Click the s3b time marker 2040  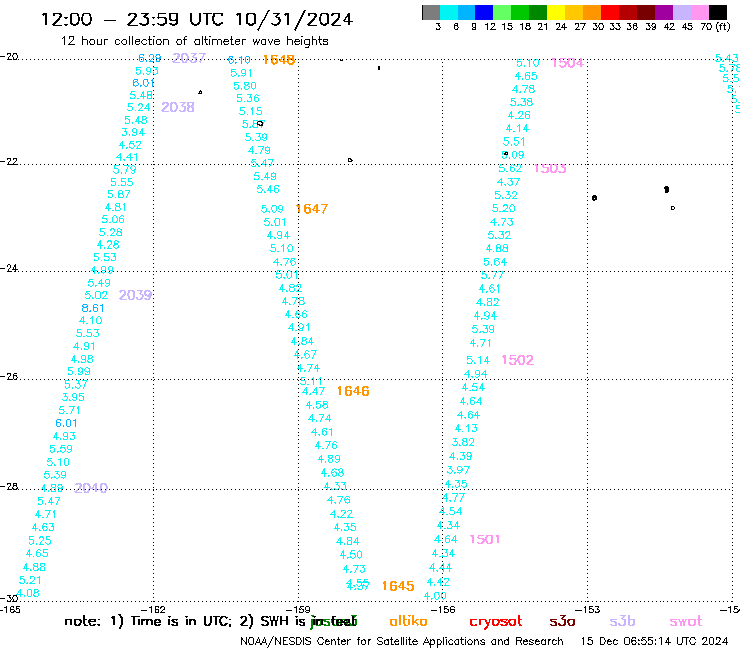[x=91, y=488]
